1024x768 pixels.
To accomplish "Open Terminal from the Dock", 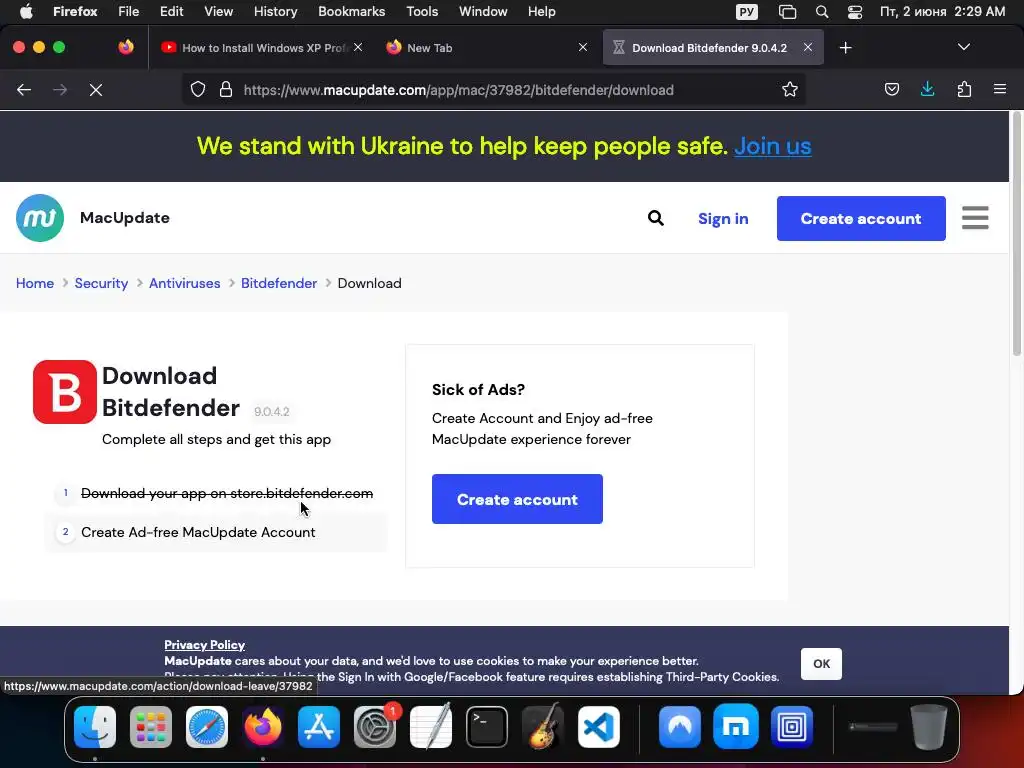I will pos(487,726).
